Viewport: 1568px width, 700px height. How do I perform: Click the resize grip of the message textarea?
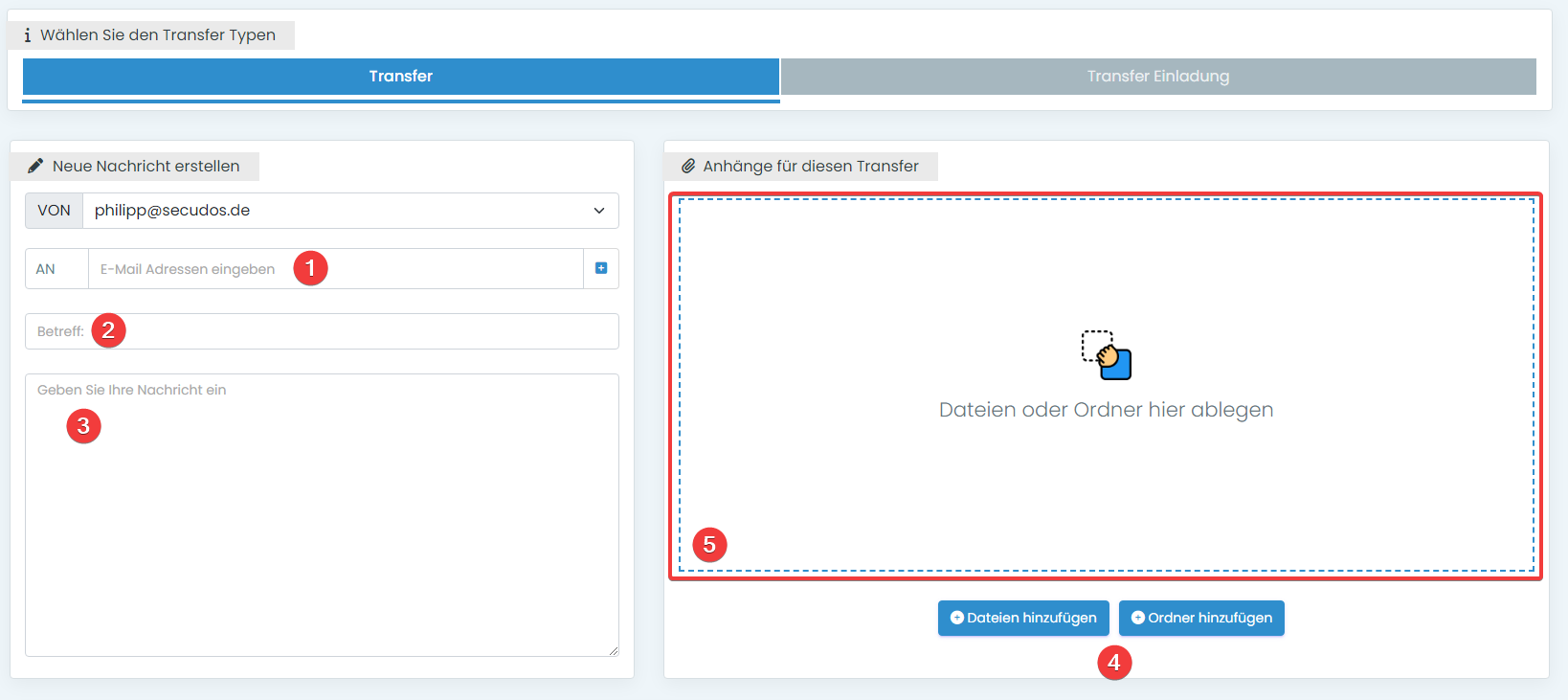point(613,650)
